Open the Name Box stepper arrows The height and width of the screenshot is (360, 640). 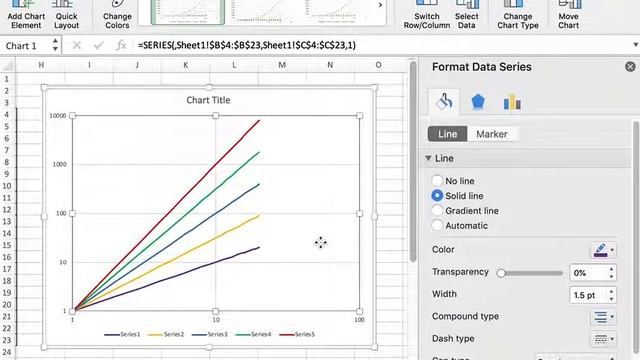(55, 45)
